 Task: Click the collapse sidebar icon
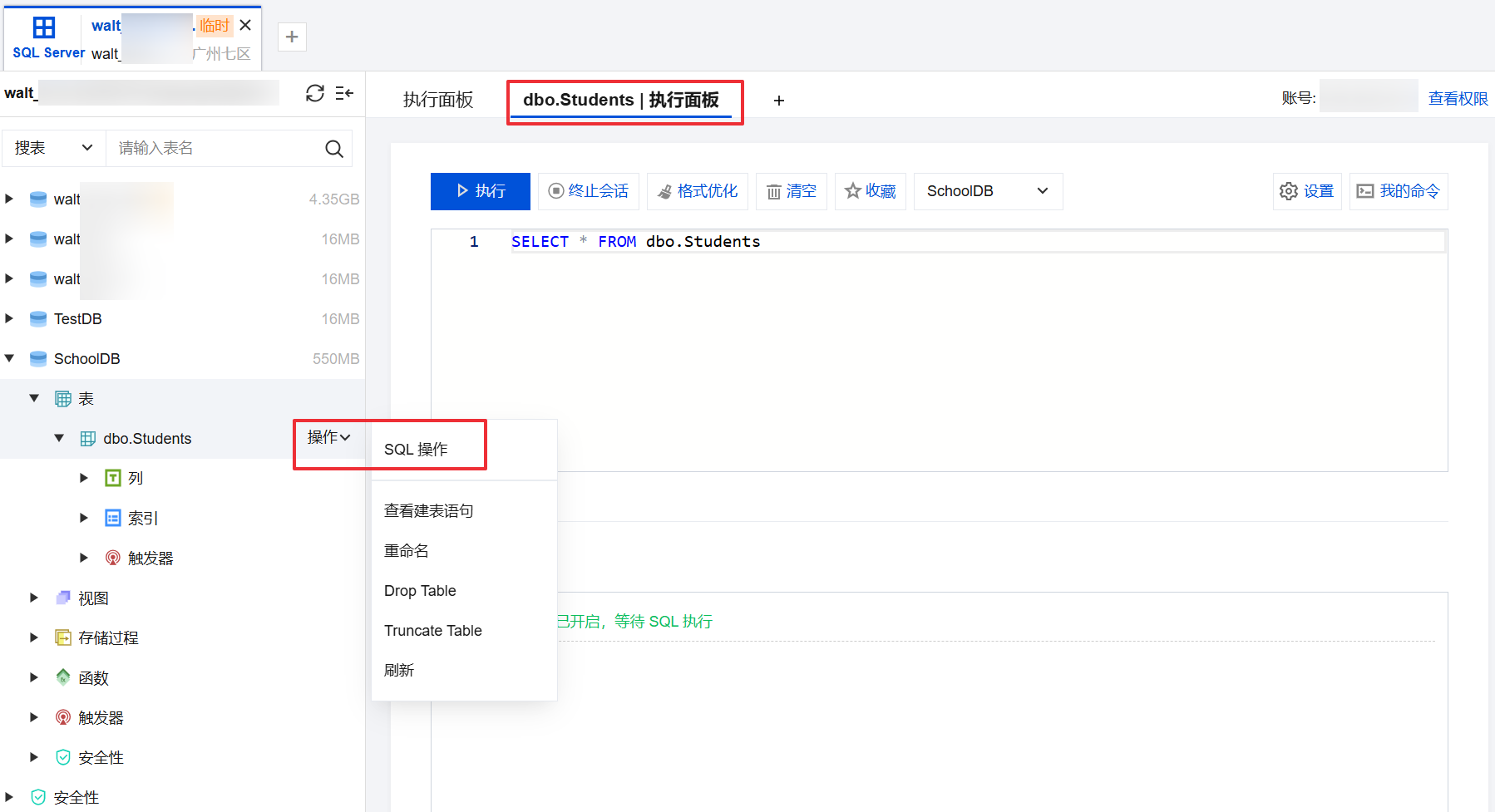point(344,93)
